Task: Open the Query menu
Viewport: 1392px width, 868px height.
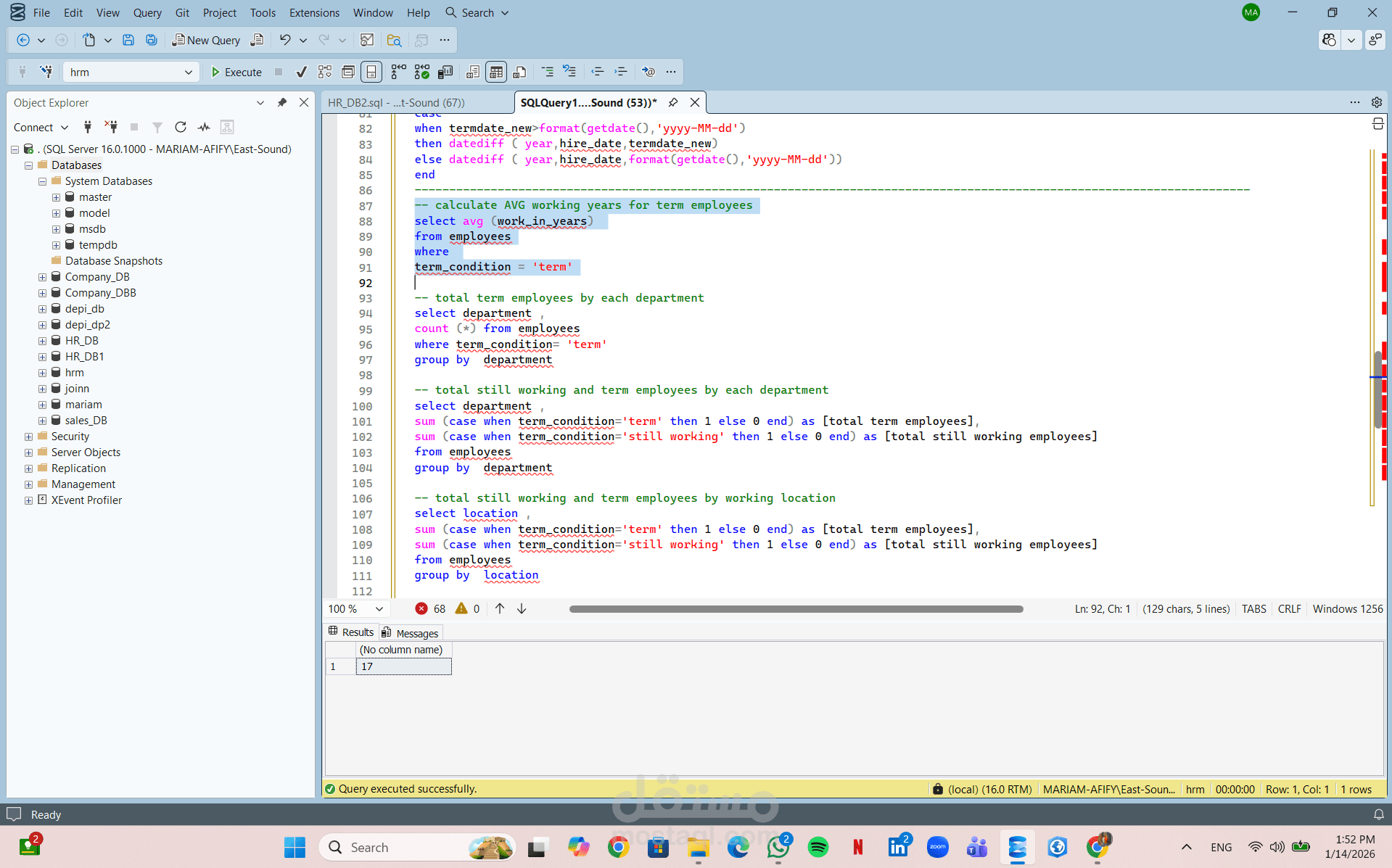Action: [x=147, y=12]
